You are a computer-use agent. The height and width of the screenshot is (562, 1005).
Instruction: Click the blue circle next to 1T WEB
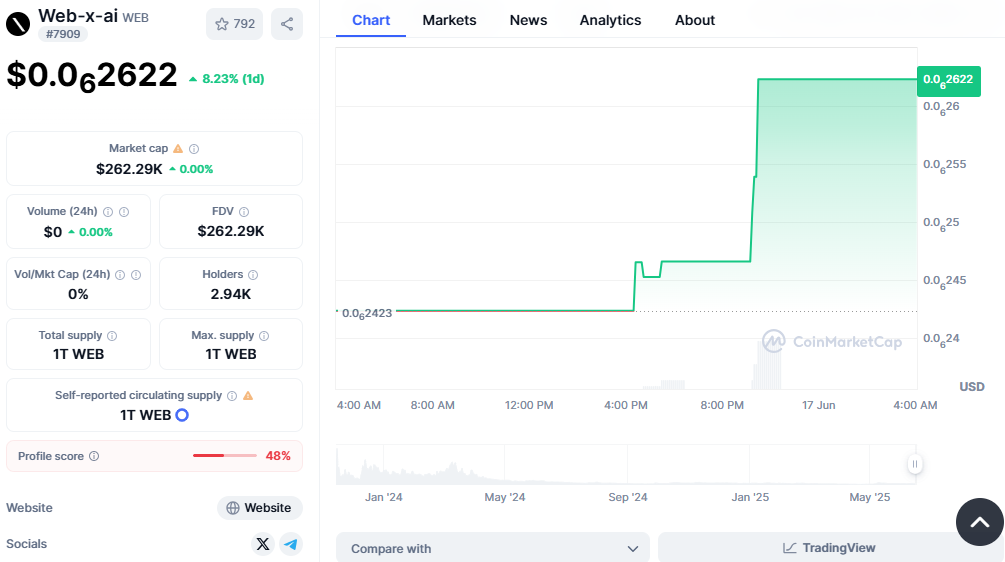coord(182,415)
